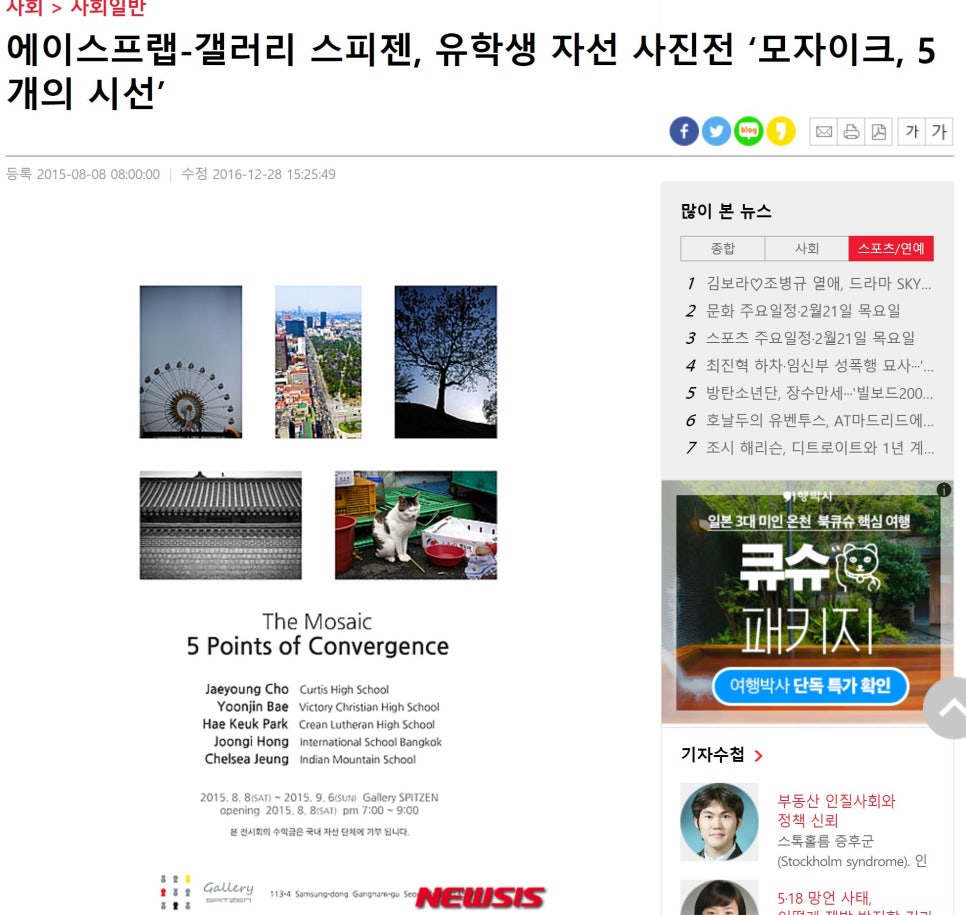
Task: Print the article using printer icon
Action: pyautogui.click(x=851, y=132)
